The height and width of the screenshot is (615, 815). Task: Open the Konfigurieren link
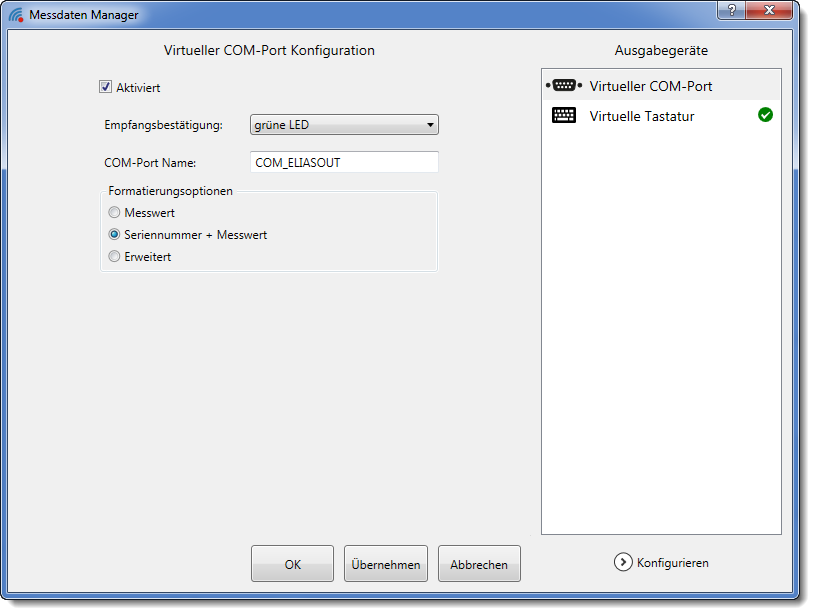pos(672,562)
